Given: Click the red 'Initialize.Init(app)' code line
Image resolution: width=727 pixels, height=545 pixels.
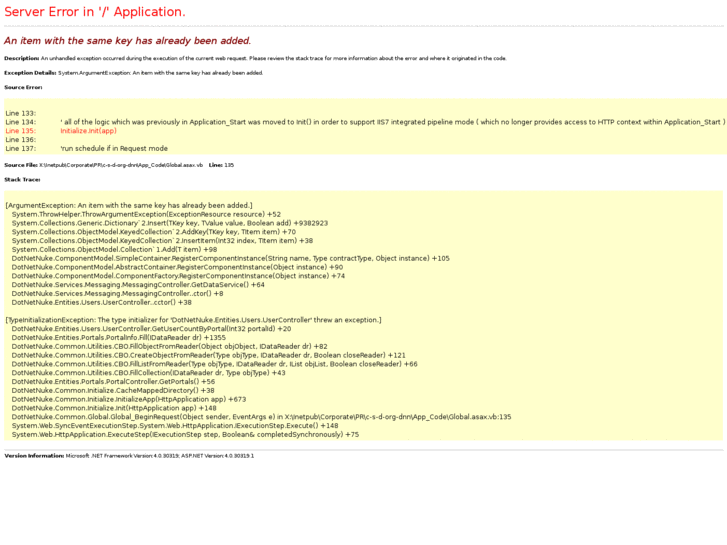Looking at the screenshot, I should [89, 131].
